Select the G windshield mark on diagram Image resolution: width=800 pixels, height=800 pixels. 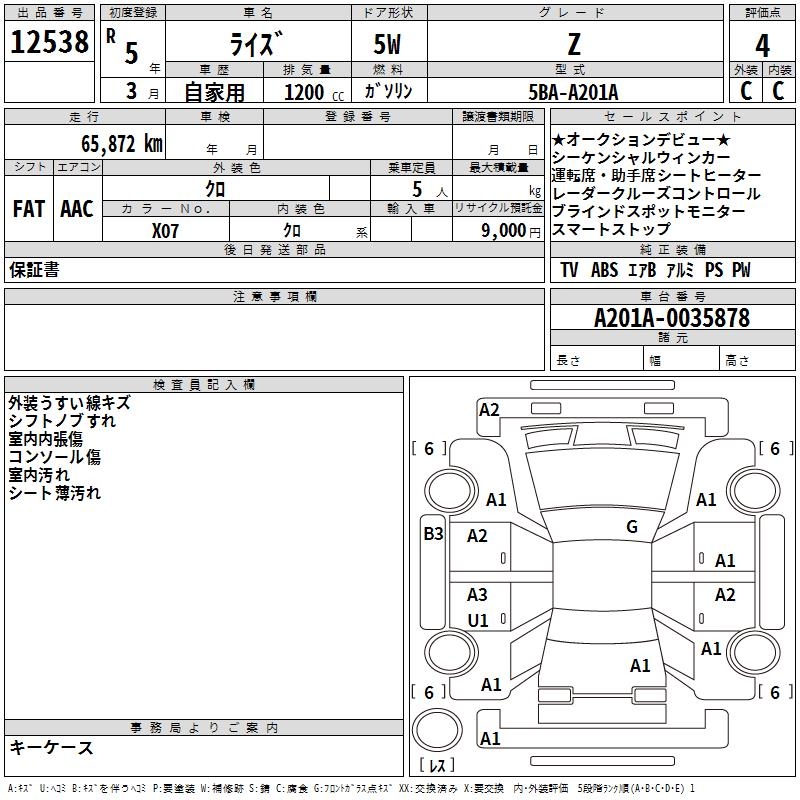(632, 527)
